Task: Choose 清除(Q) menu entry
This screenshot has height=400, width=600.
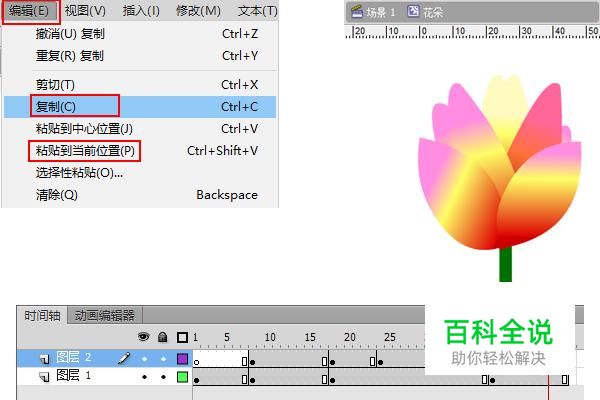Action: coord(140,195)
